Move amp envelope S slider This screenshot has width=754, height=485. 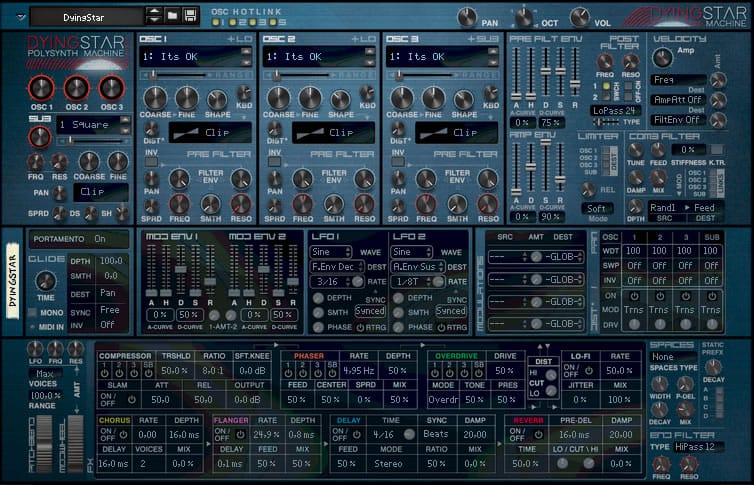(x=546, y=142)
